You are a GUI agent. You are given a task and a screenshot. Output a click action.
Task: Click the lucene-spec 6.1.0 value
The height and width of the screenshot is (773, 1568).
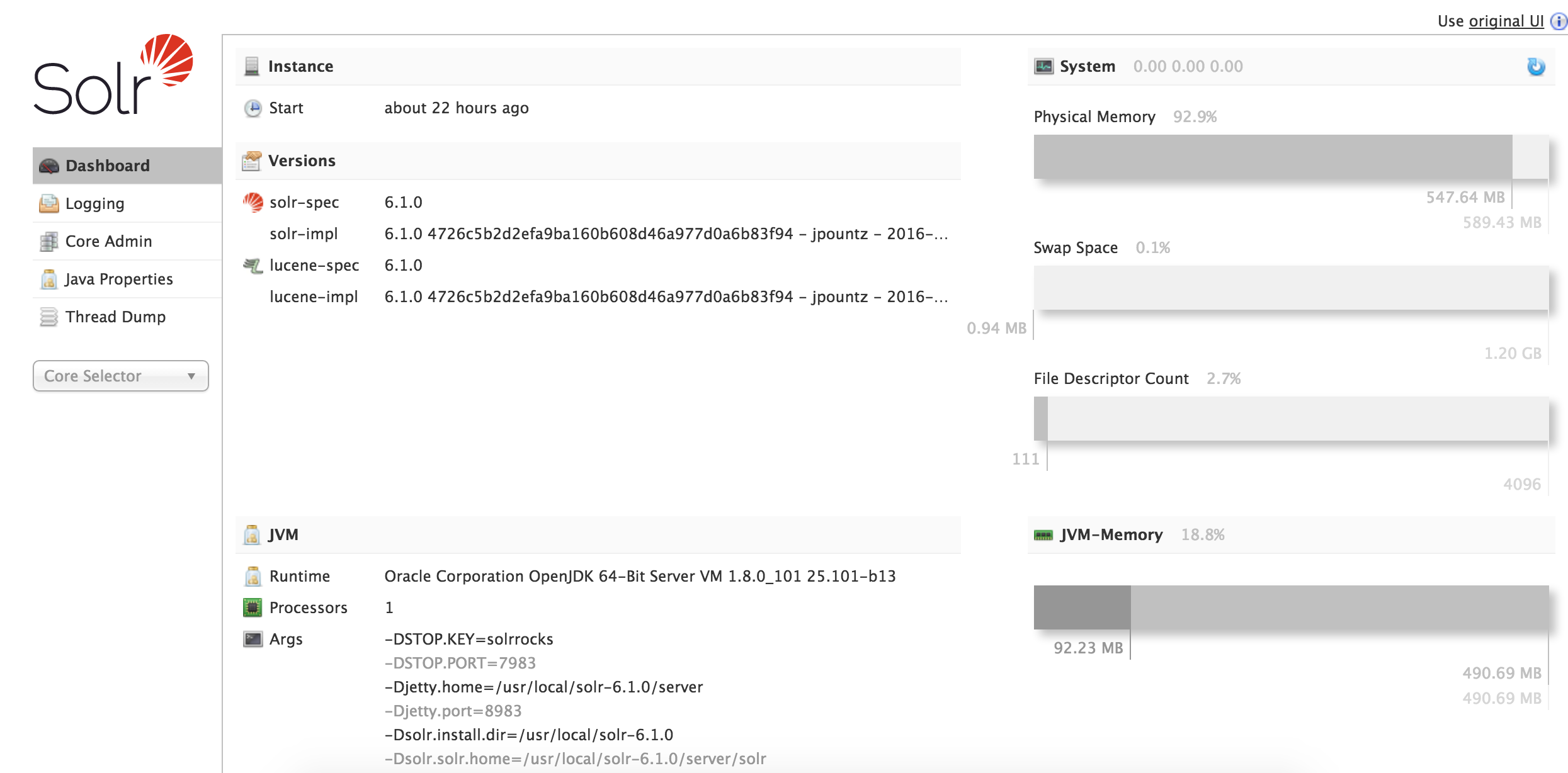(404, 265)
